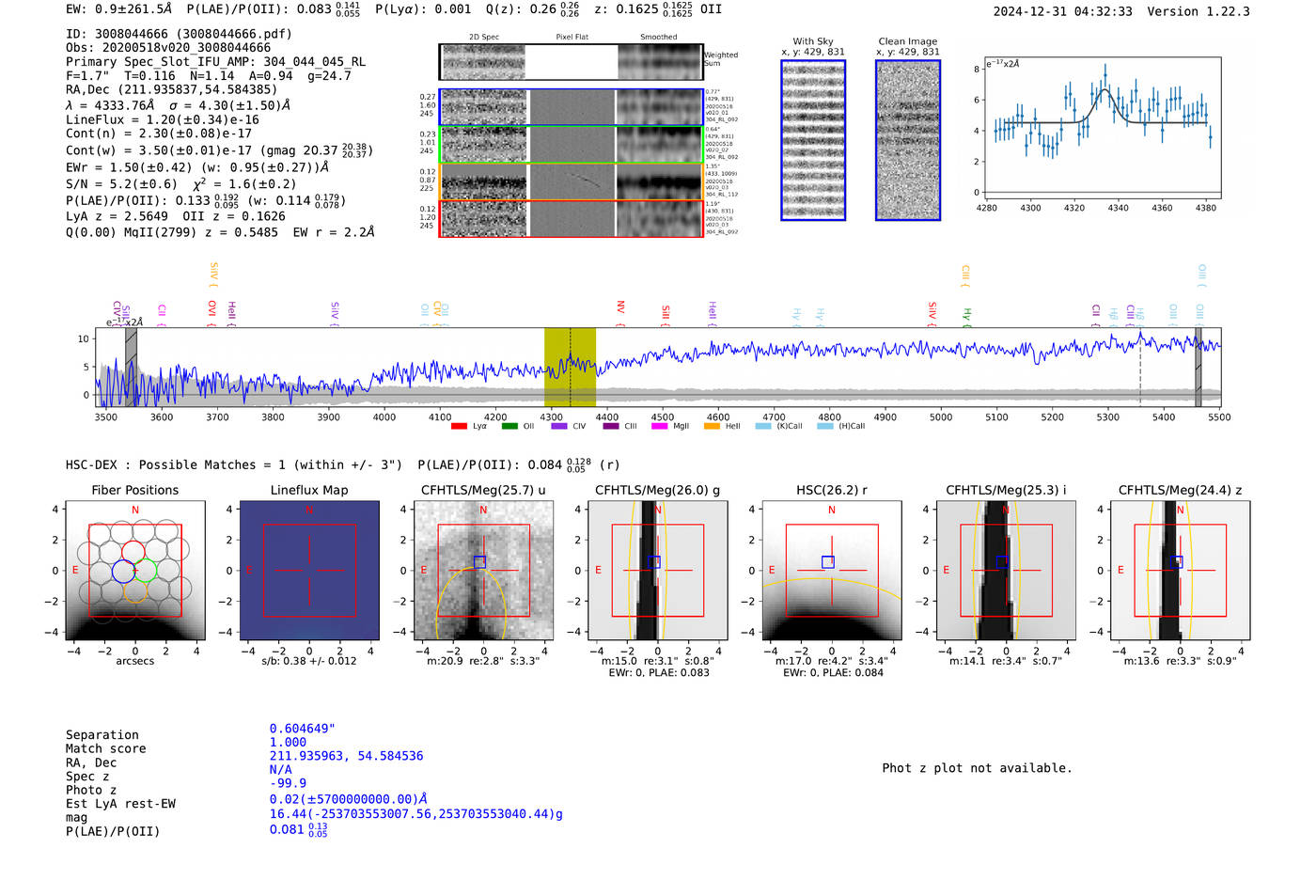Open the Clean Image cutout
This screenshot has height=896, width=1316.
coord(908,140)
